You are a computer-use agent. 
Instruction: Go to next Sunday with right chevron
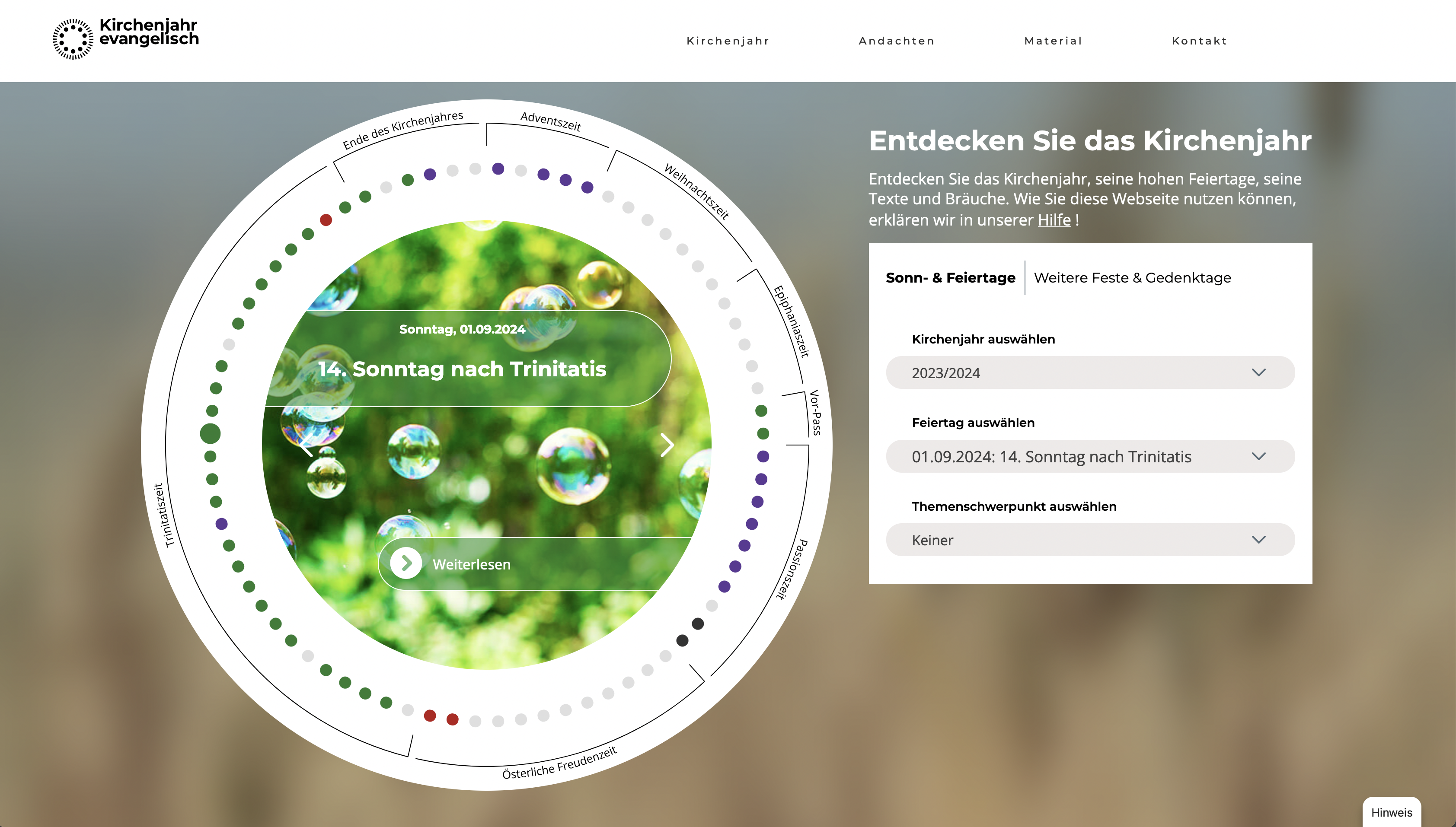(x=667, y=445)
